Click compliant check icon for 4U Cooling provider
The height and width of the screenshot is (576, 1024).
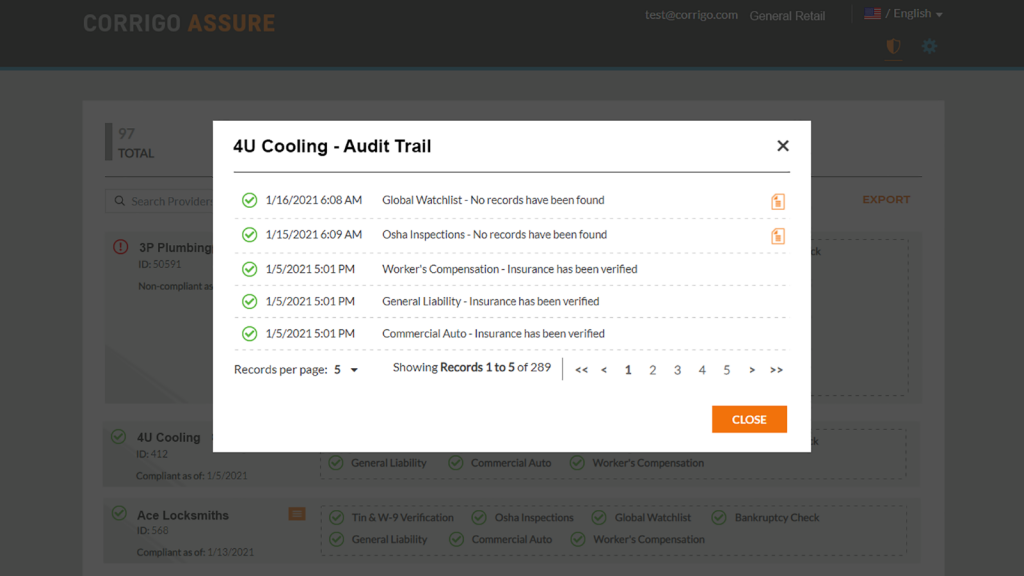(118, 436)
